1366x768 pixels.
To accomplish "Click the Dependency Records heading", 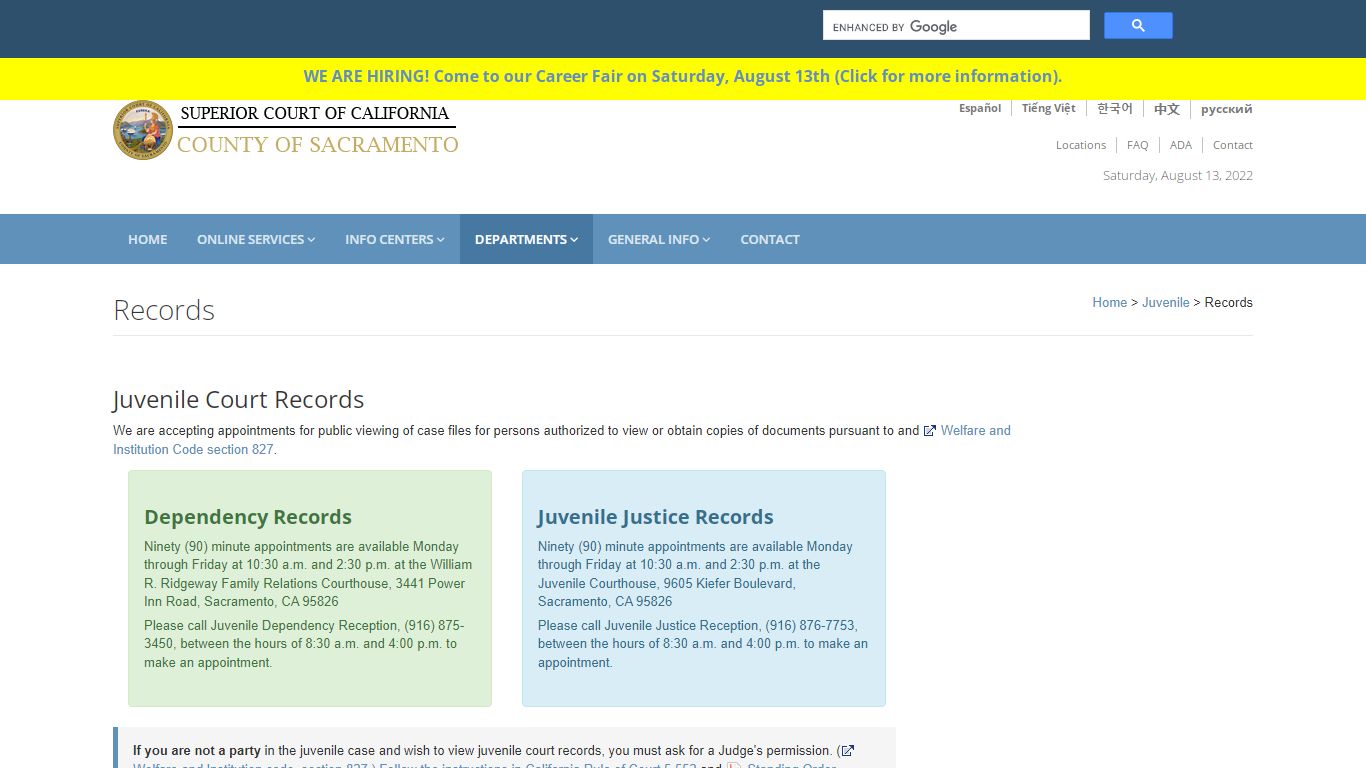I will point(248,517).
